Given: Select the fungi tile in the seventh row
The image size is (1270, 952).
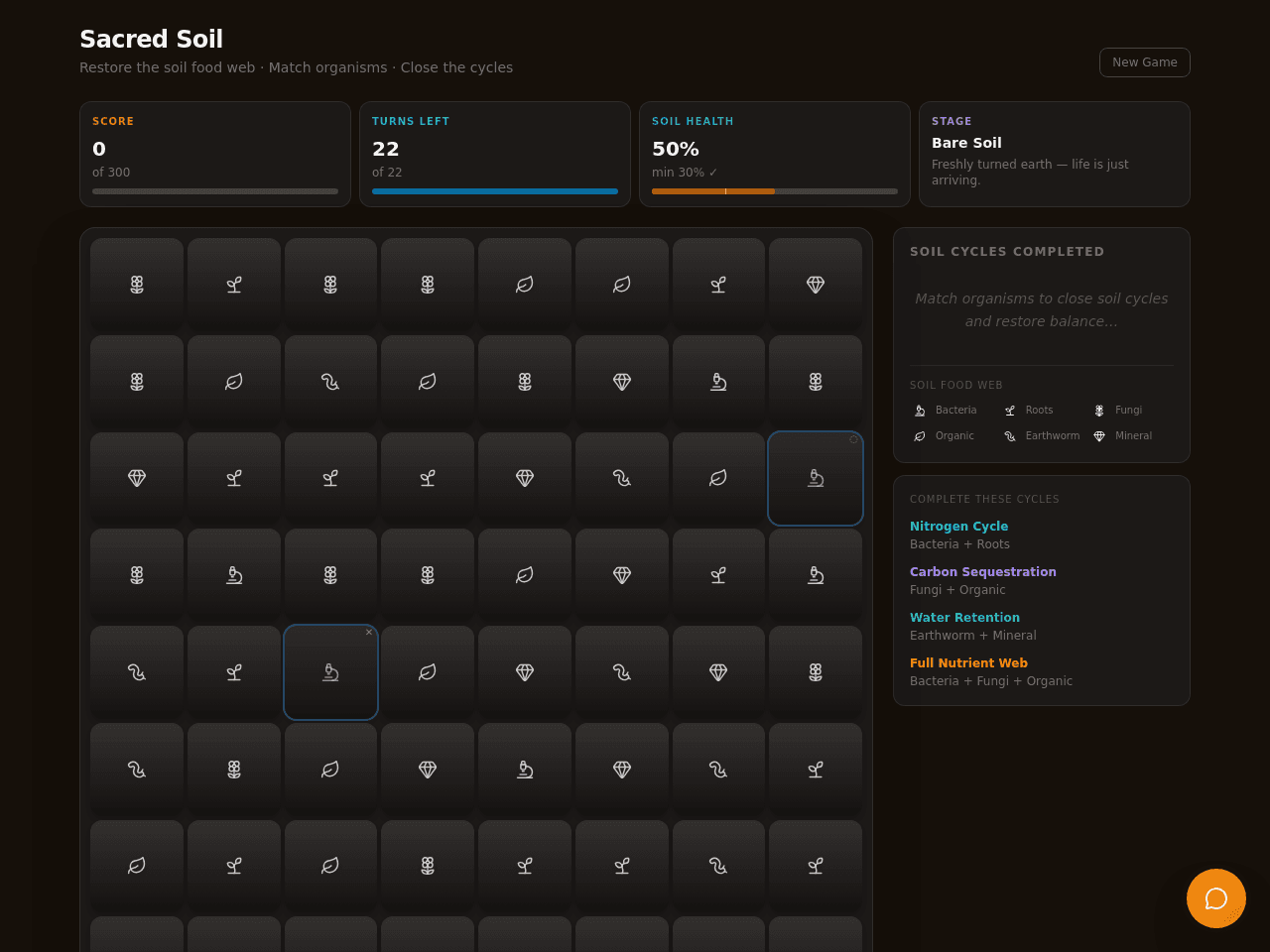Looking at the screenshot, I should [428, 866].
